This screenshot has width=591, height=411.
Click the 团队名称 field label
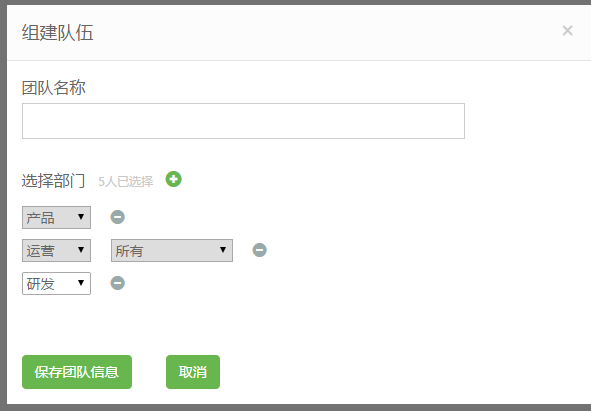[x=54, y=88]
